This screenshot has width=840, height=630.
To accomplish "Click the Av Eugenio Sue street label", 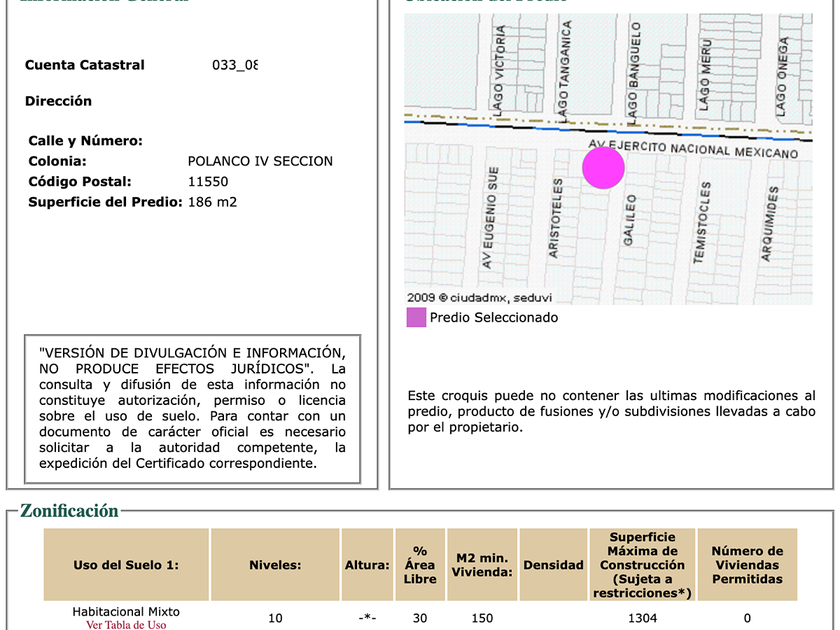I will point(489,218).
